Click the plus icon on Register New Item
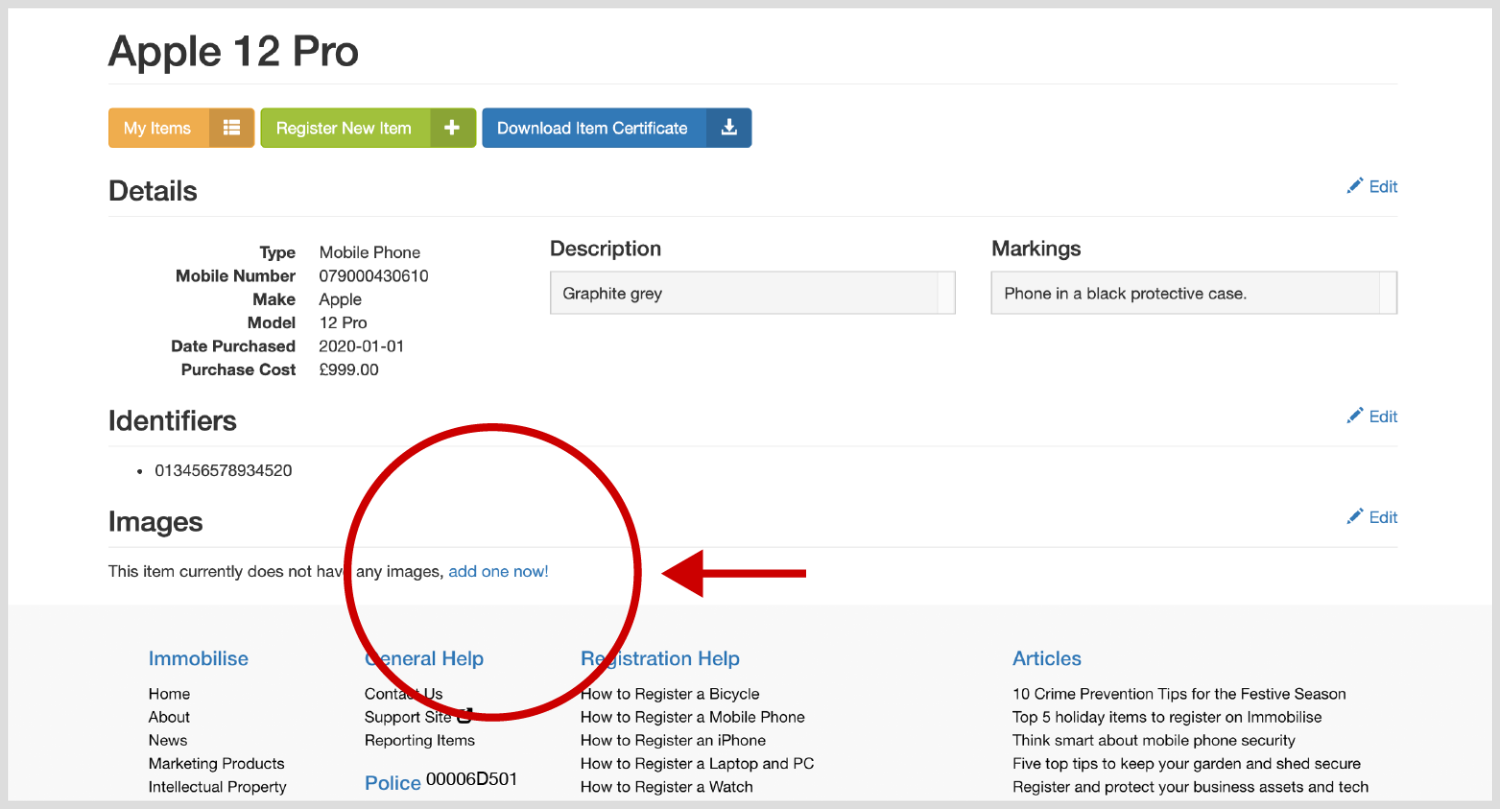Viewport: 1500px width, 809px height. click(x=452, y=128)
